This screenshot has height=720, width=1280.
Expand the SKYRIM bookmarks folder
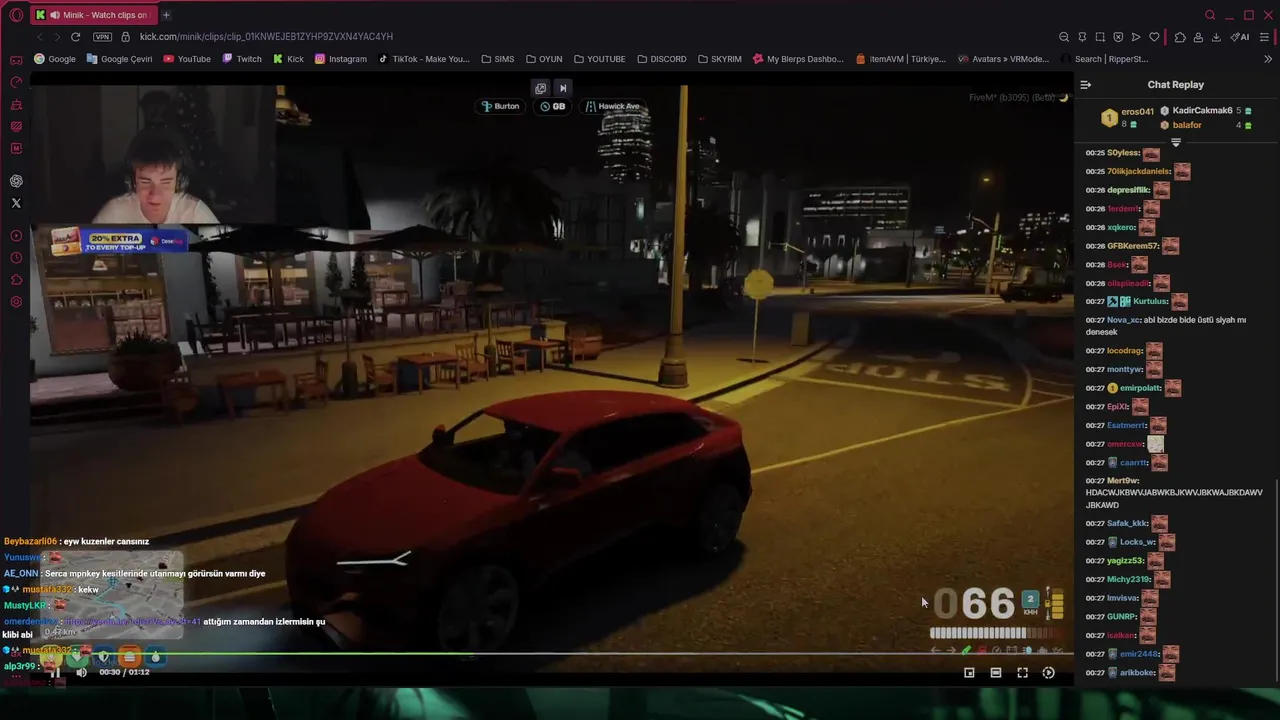click(720, 59)
